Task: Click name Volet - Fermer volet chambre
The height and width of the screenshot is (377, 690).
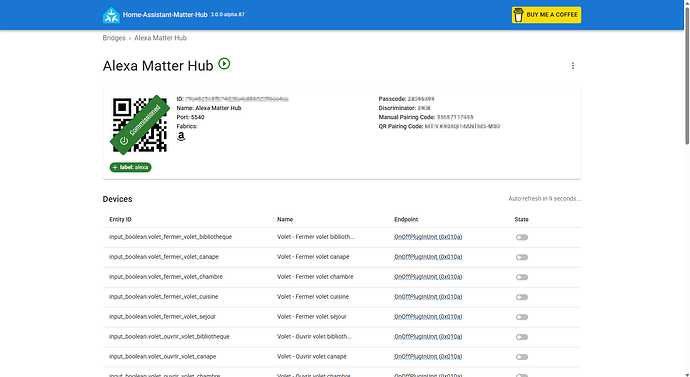Action: [x=315, y=277]
